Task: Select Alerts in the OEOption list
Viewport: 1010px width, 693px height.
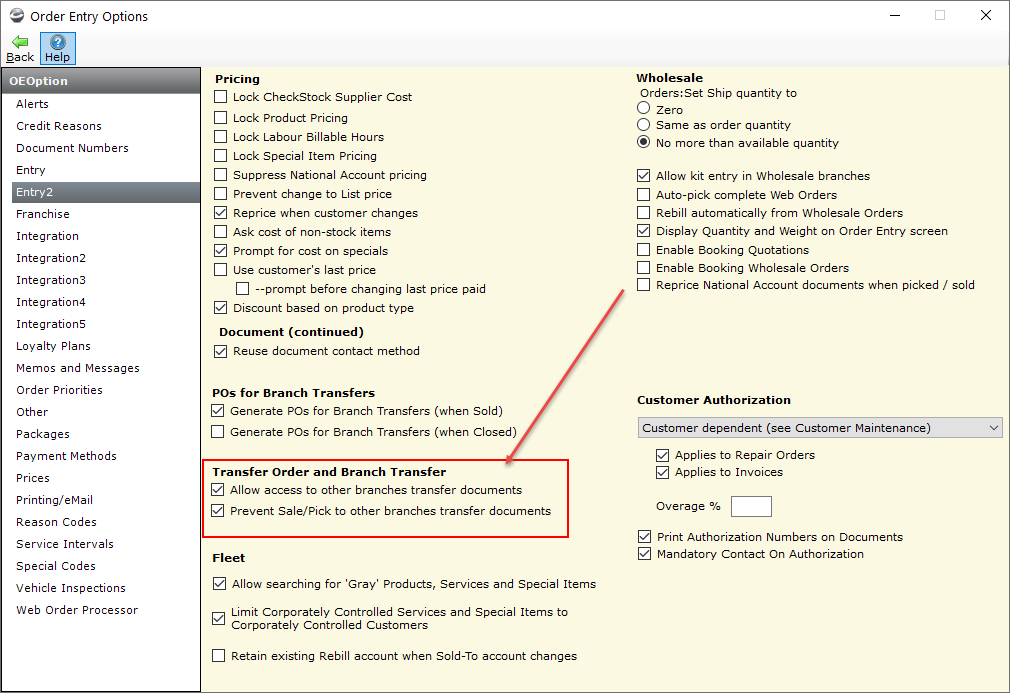Action: point(32,104)
